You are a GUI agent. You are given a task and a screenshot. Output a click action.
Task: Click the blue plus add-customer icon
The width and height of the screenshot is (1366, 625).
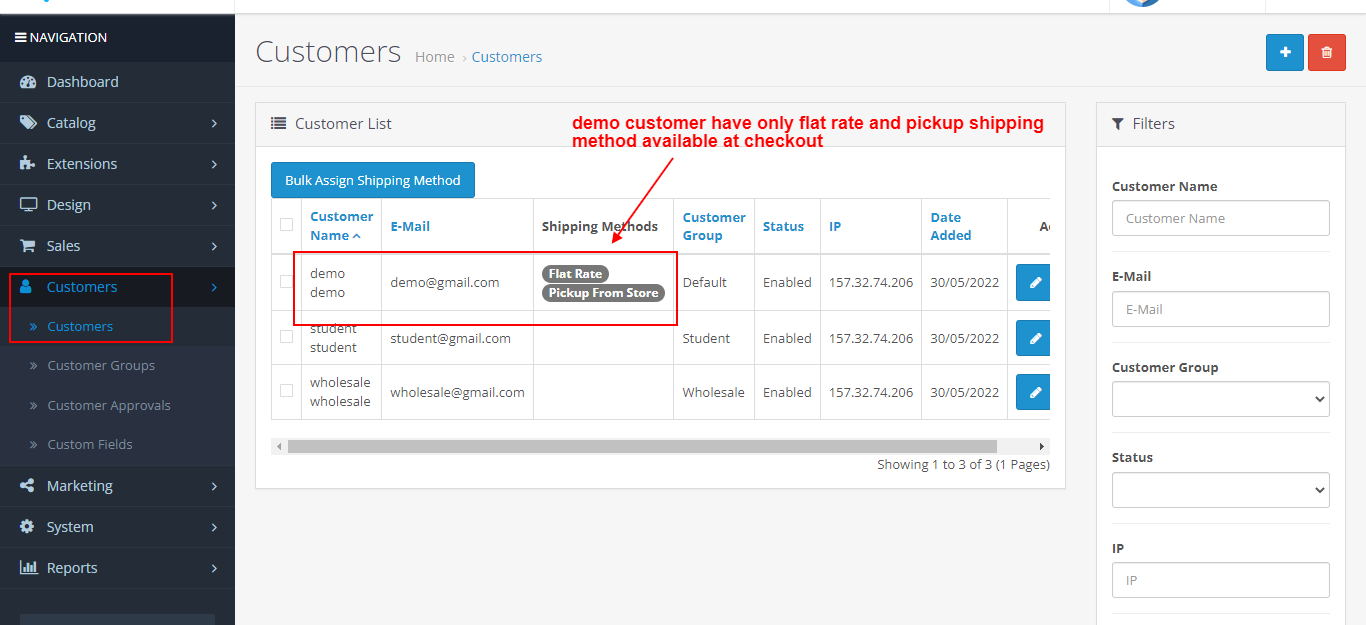(x=1284, y=52)
